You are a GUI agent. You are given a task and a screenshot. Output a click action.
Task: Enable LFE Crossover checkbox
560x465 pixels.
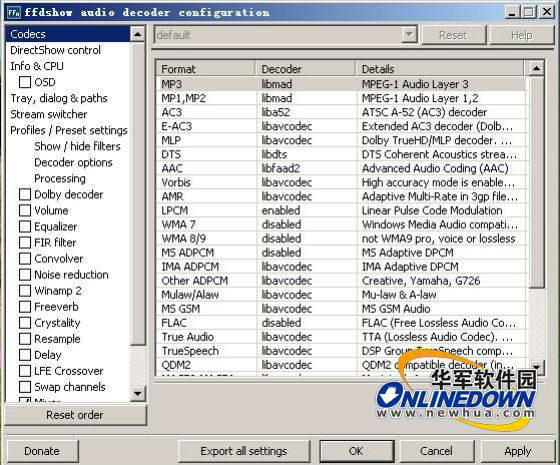coord(25,371)
